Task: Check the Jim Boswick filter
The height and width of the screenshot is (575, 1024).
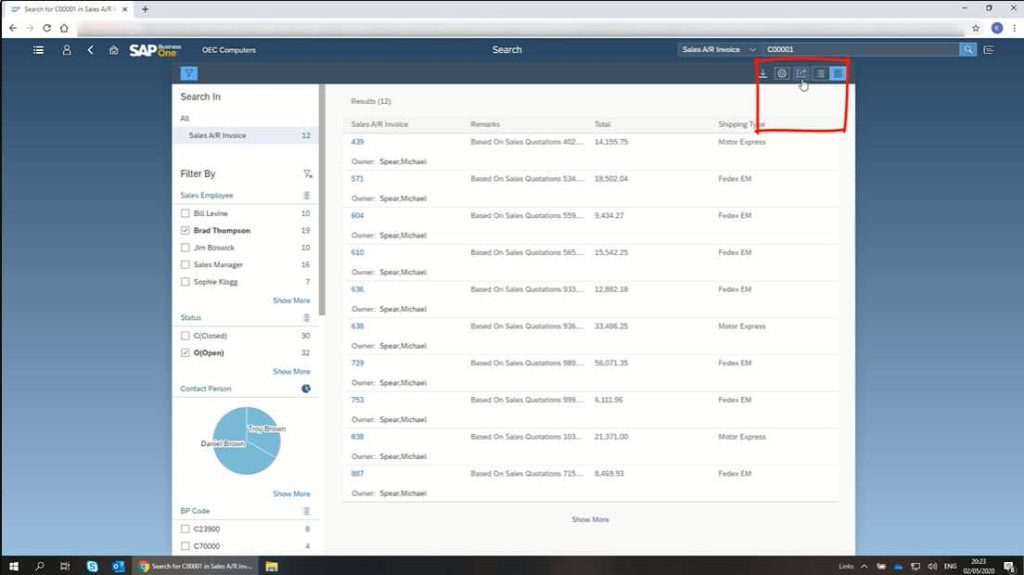Action: coord(185,248)
